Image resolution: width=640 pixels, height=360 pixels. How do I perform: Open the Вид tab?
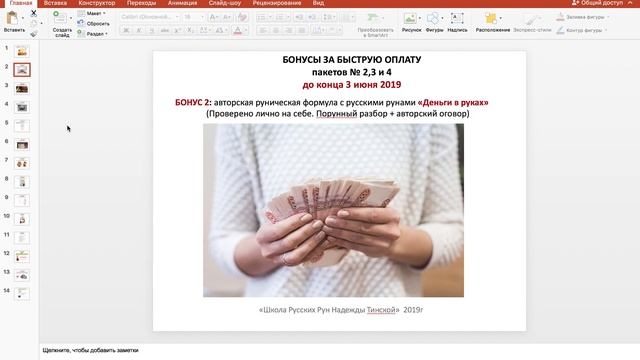click(318, 3)
